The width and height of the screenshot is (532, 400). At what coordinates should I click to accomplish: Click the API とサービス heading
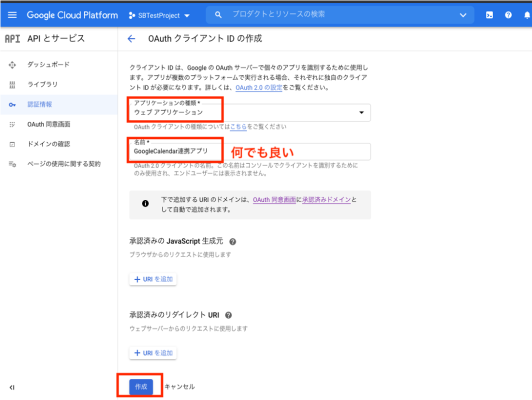(x=56, y=39)
